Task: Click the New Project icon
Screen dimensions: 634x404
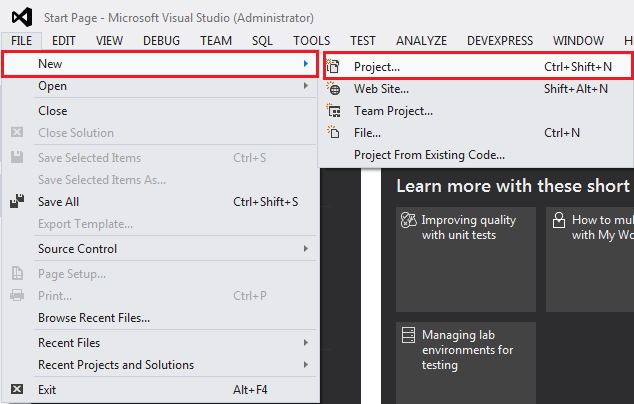Action: pyautogui.click(x=334, y=66)
